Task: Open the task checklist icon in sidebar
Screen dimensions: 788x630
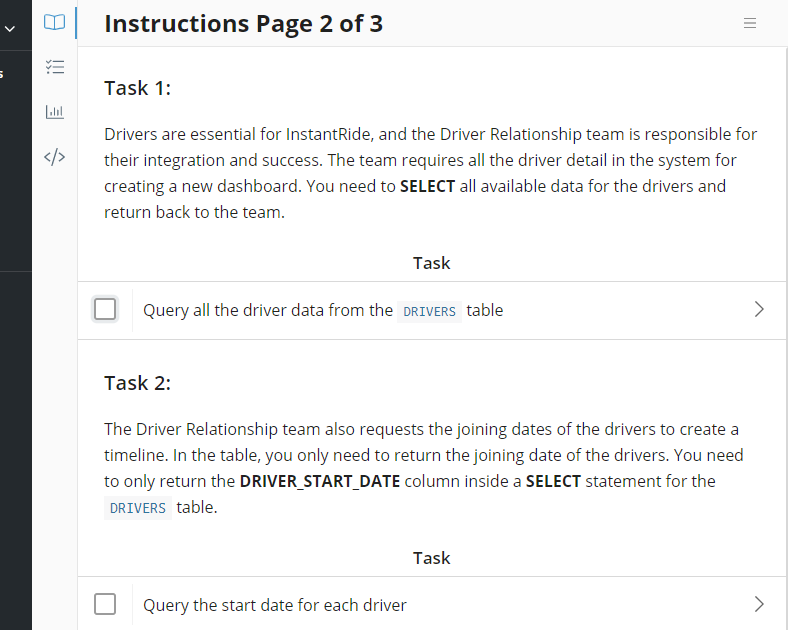Action: point(54,67)
